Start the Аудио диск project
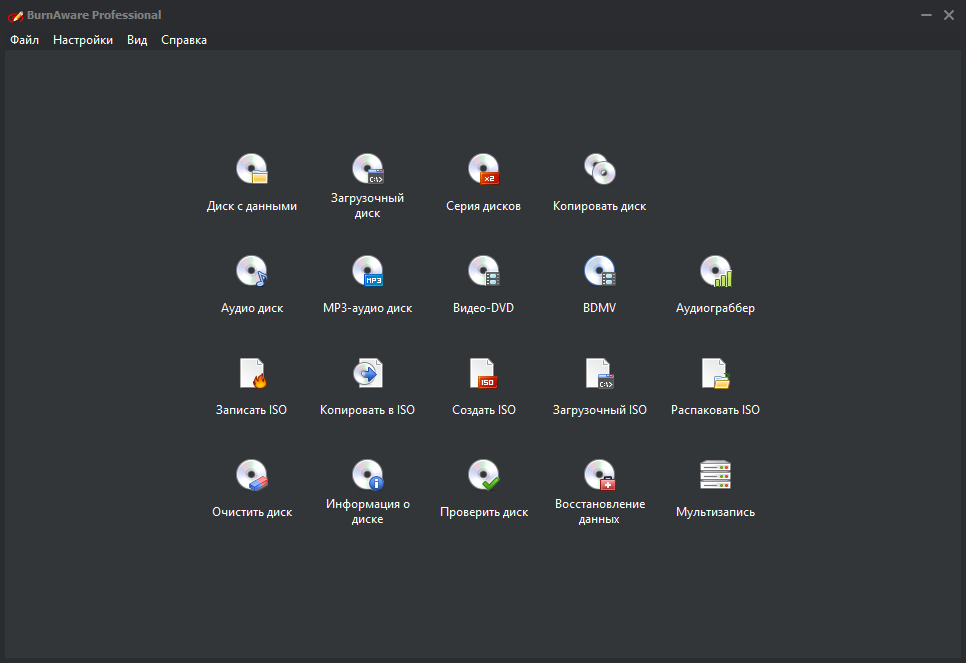966x663 pixels. click(x=252, y=271)
